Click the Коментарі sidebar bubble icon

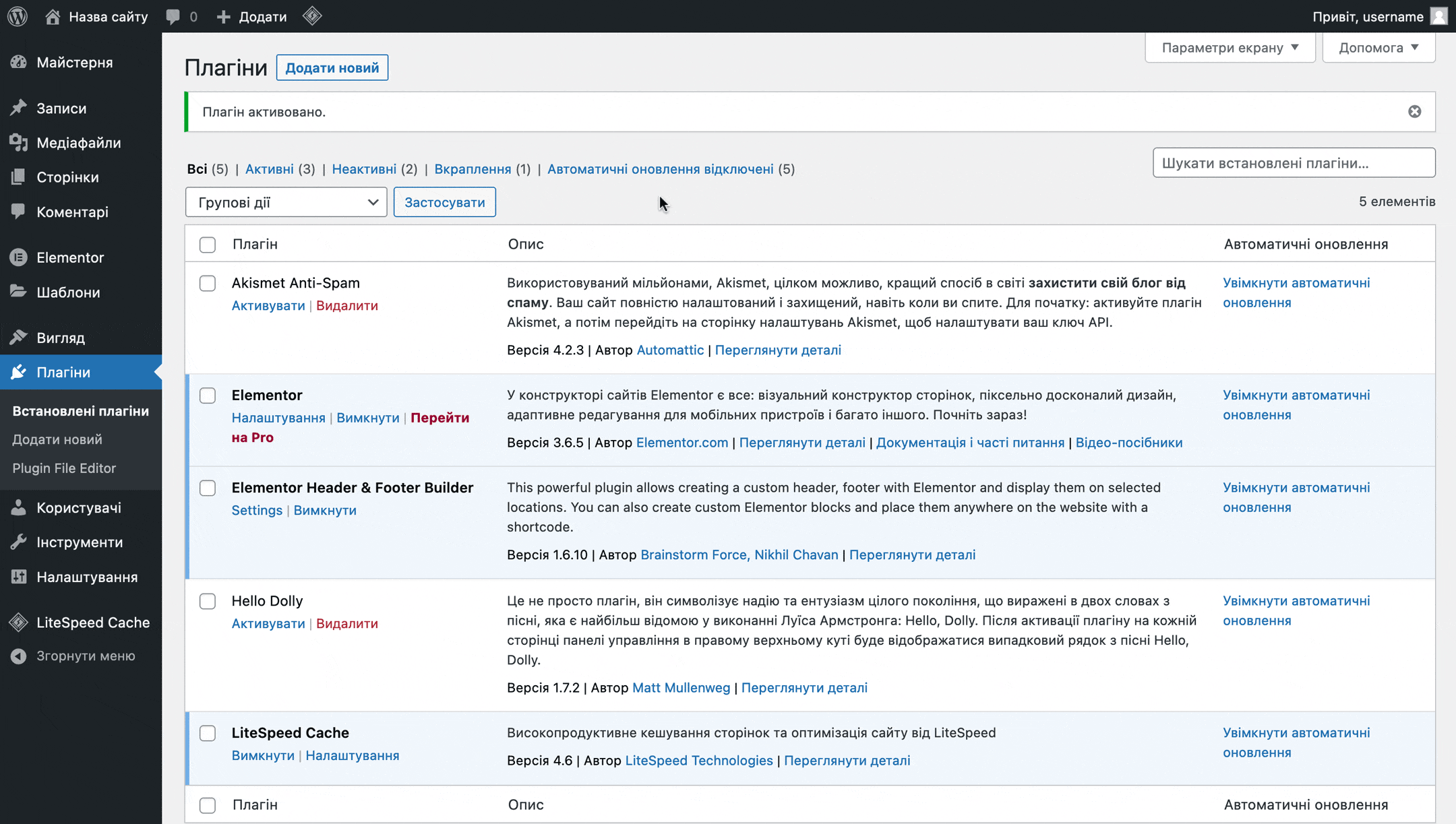point(19,212)
